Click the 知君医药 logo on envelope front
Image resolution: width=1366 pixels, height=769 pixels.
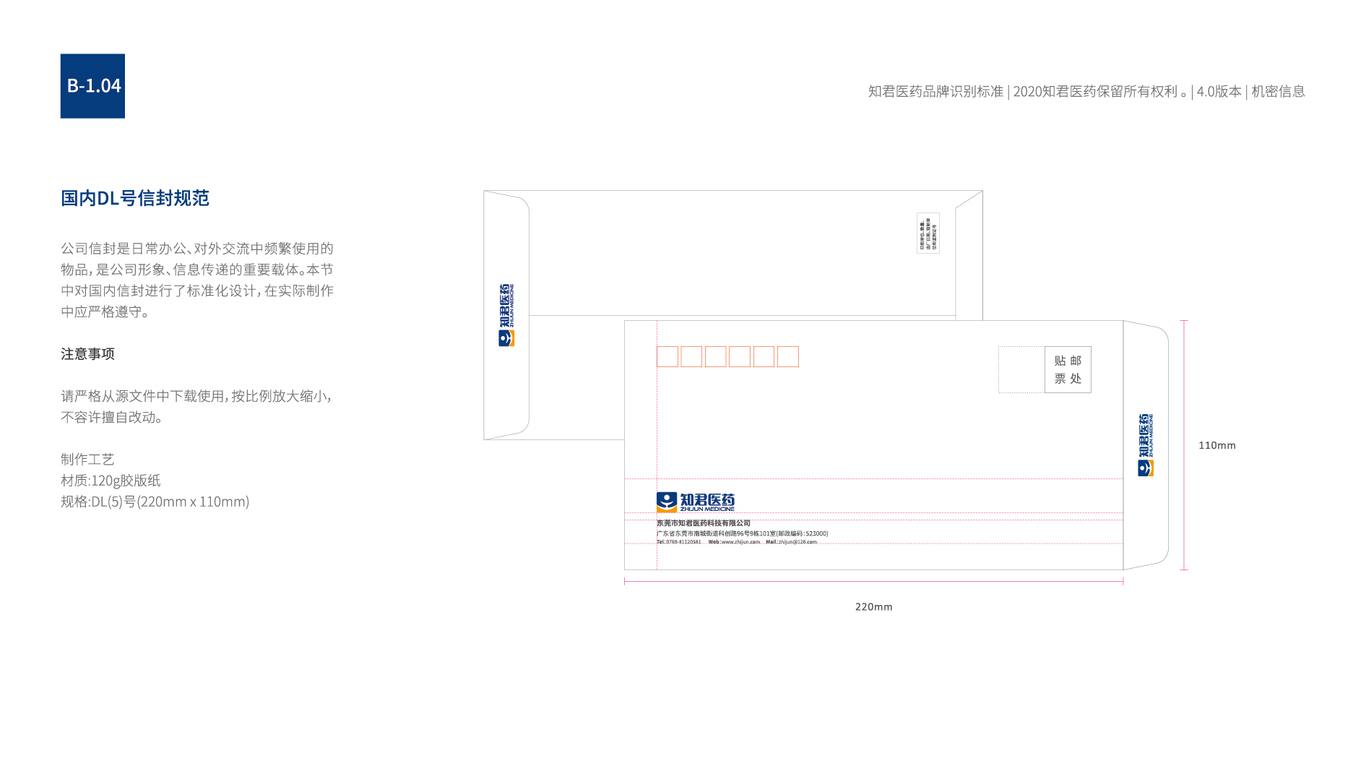pos(696,502)
